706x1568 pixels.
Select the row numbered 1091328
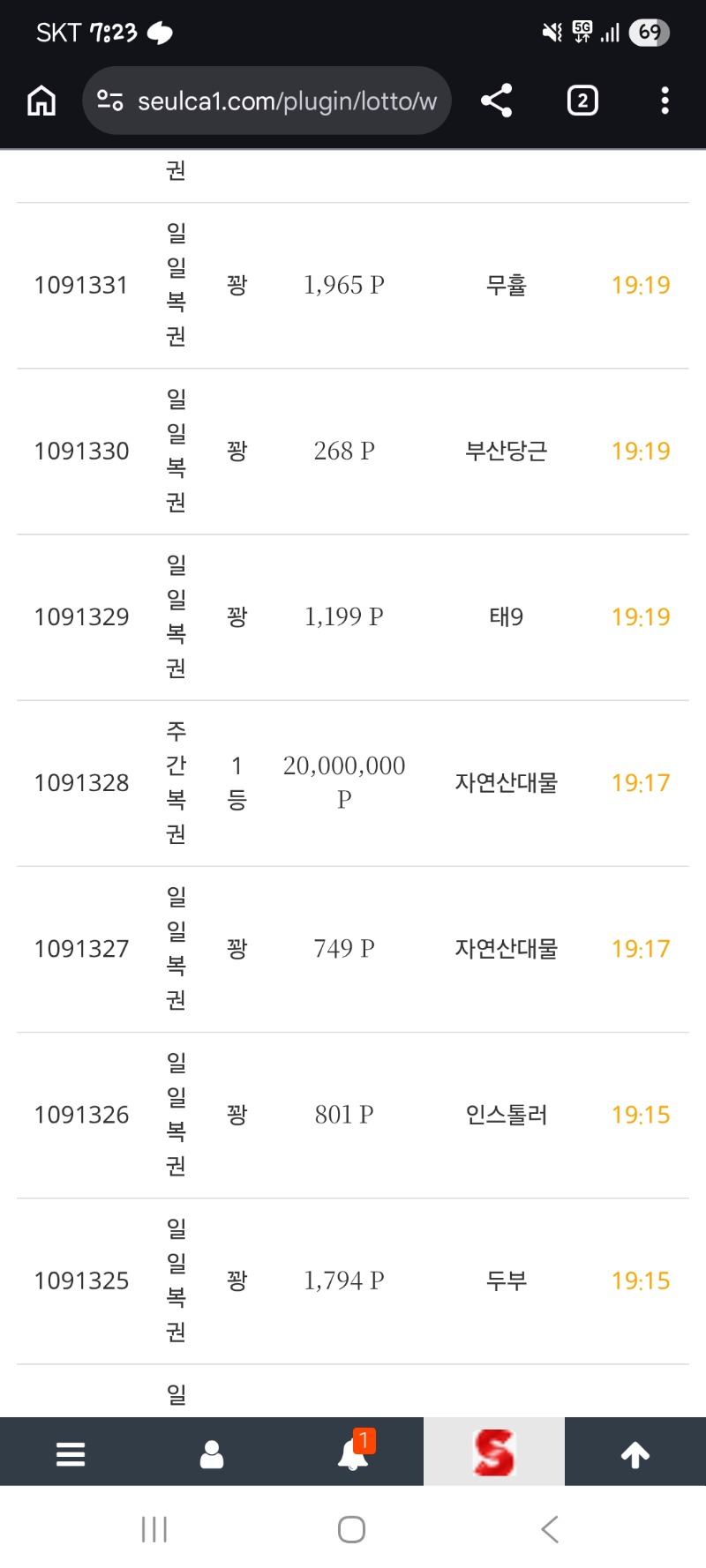coord(81,783)
